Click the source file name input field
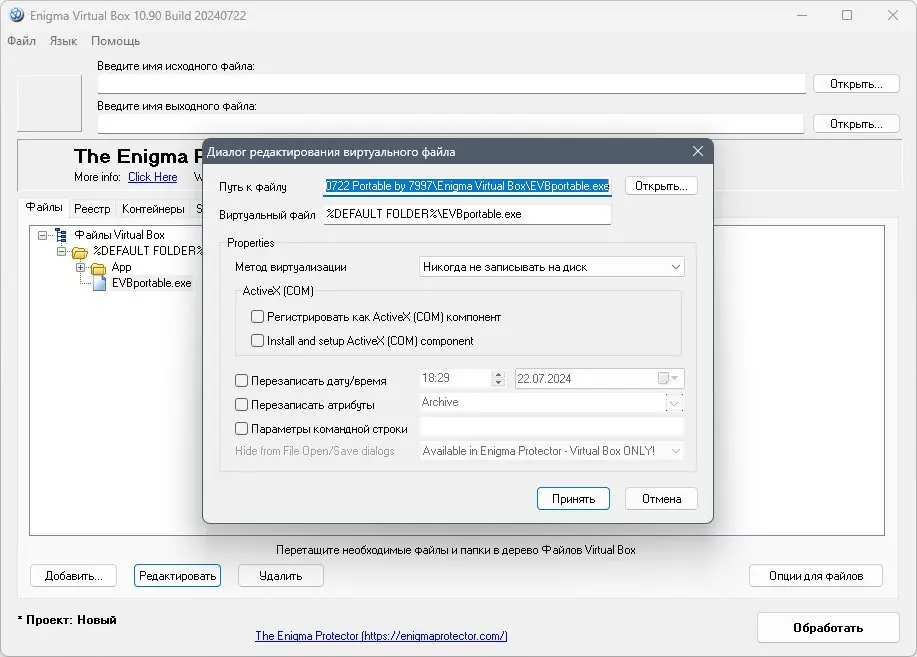This screenshot has width=917, height=657. tap(451, 84)
